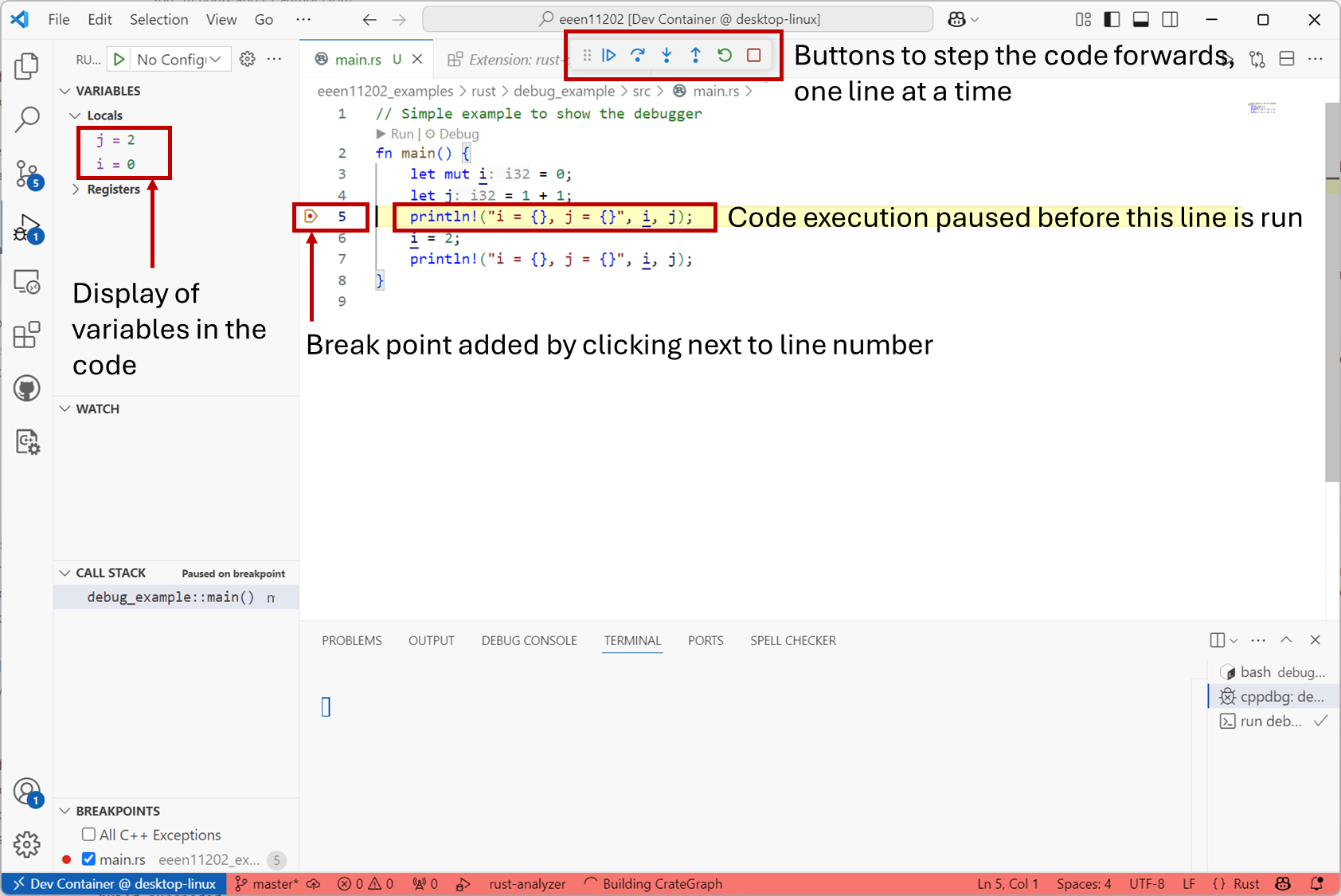Switch to the DEBUG CONSOLE tab

click(529, 640)
